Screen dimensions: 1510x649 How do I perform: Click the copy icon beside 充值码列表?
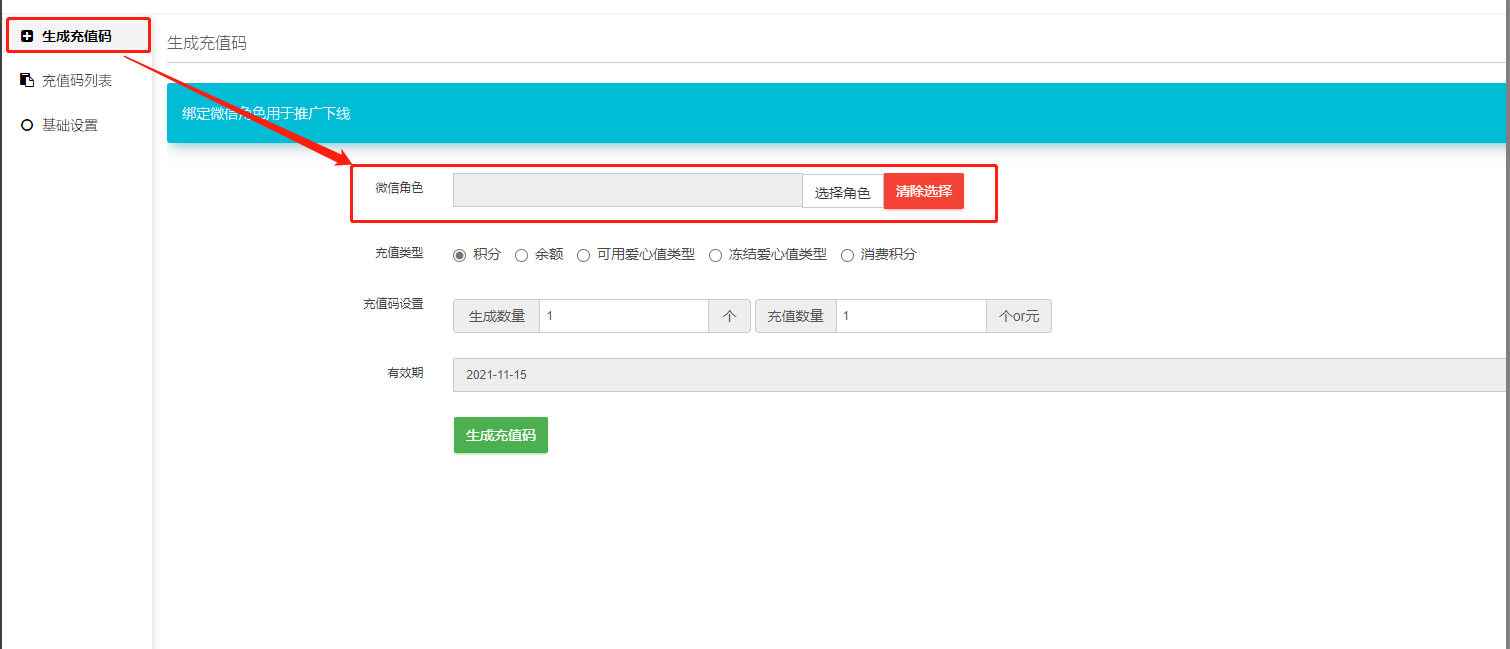[x=27, y=80]
